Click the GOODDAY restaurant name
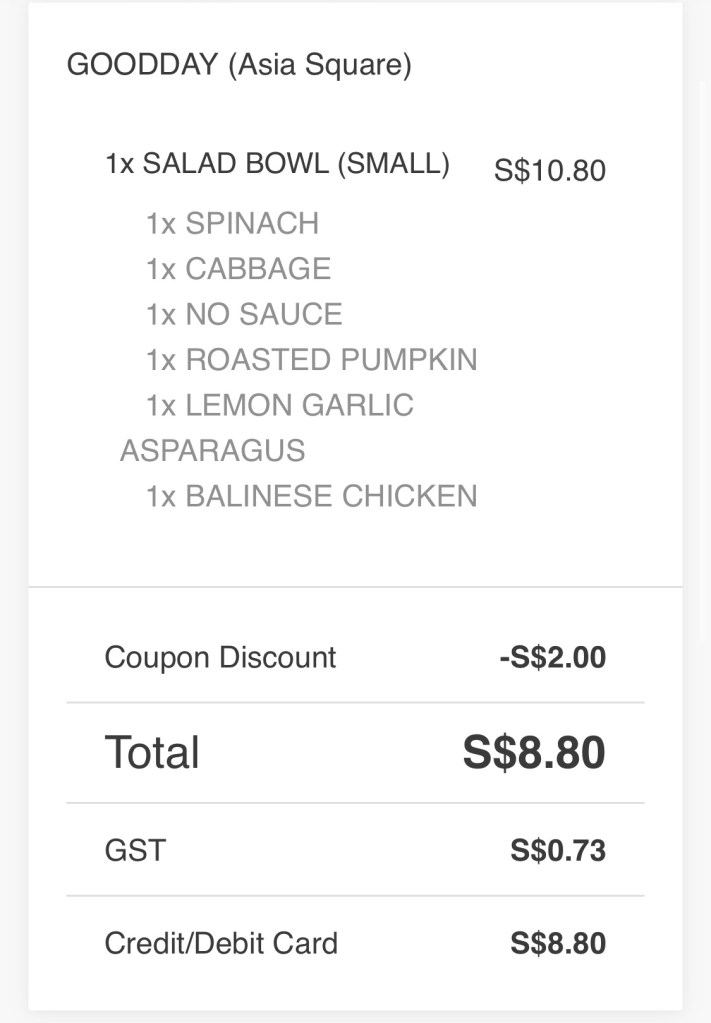711x1023 pixels. click(142, 65)
